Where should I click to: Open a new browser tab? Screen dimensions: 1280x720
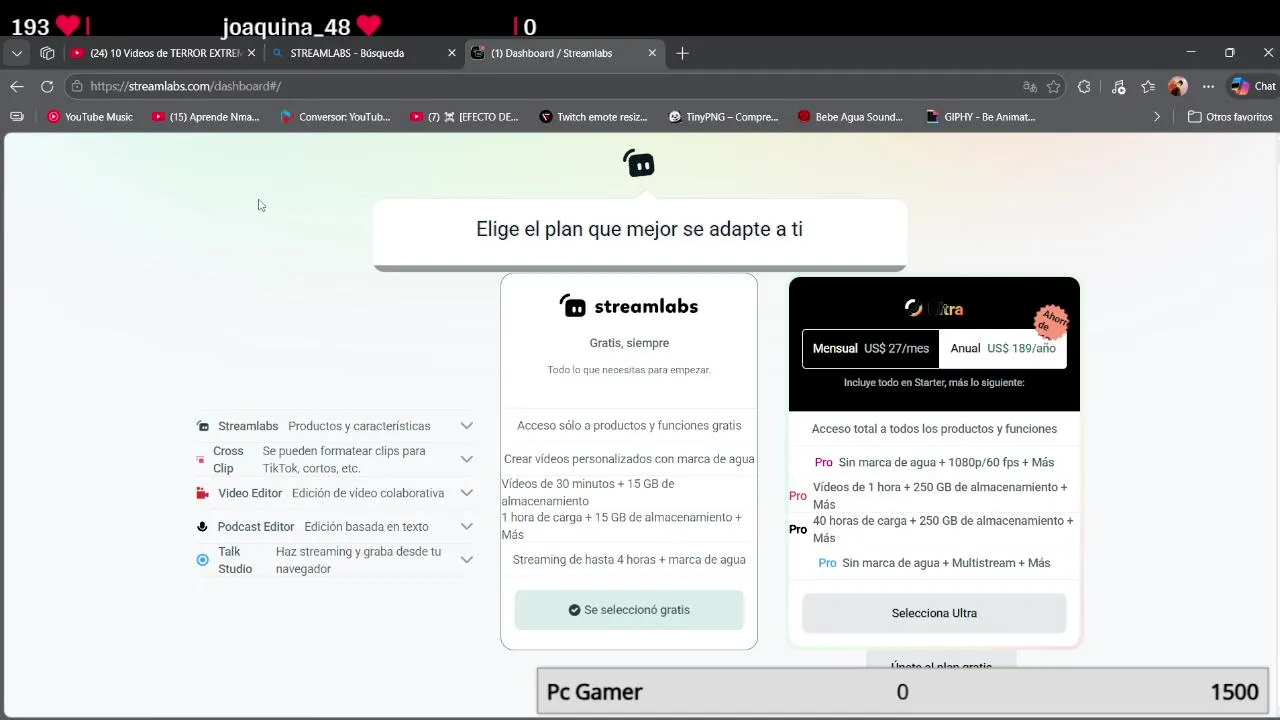[x=682, y=53]
